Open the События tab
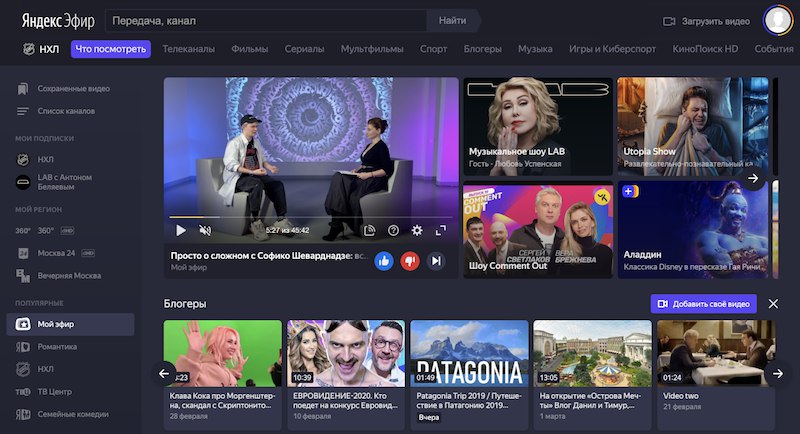This screenshot has height=434, width=800. point(774,49)
